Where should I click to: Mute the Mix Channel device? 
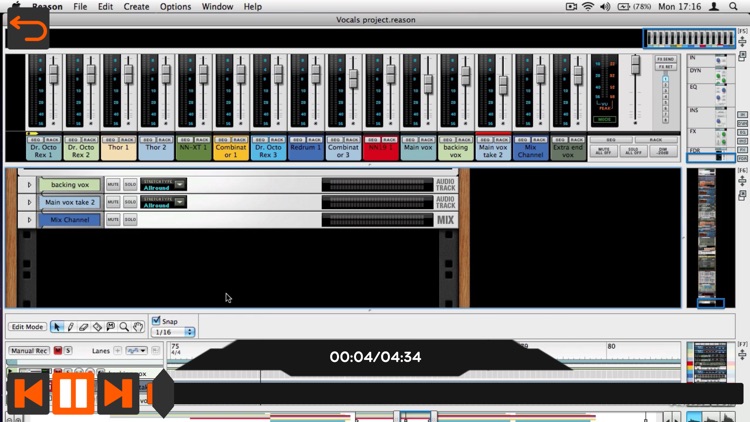click(x=113, y=220)
